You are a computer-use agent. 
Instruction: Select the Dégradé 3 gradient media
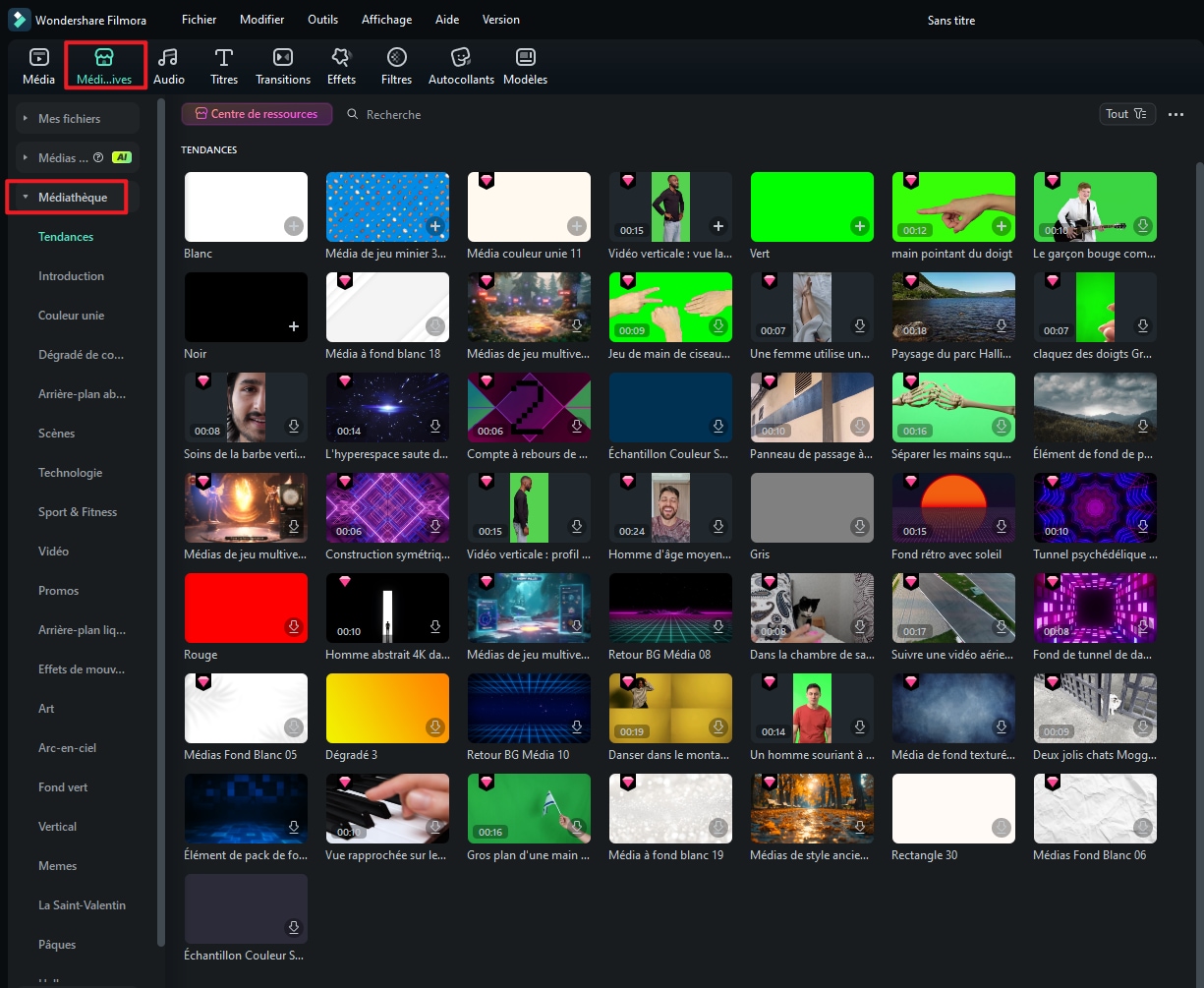click(x=387, y=708)
